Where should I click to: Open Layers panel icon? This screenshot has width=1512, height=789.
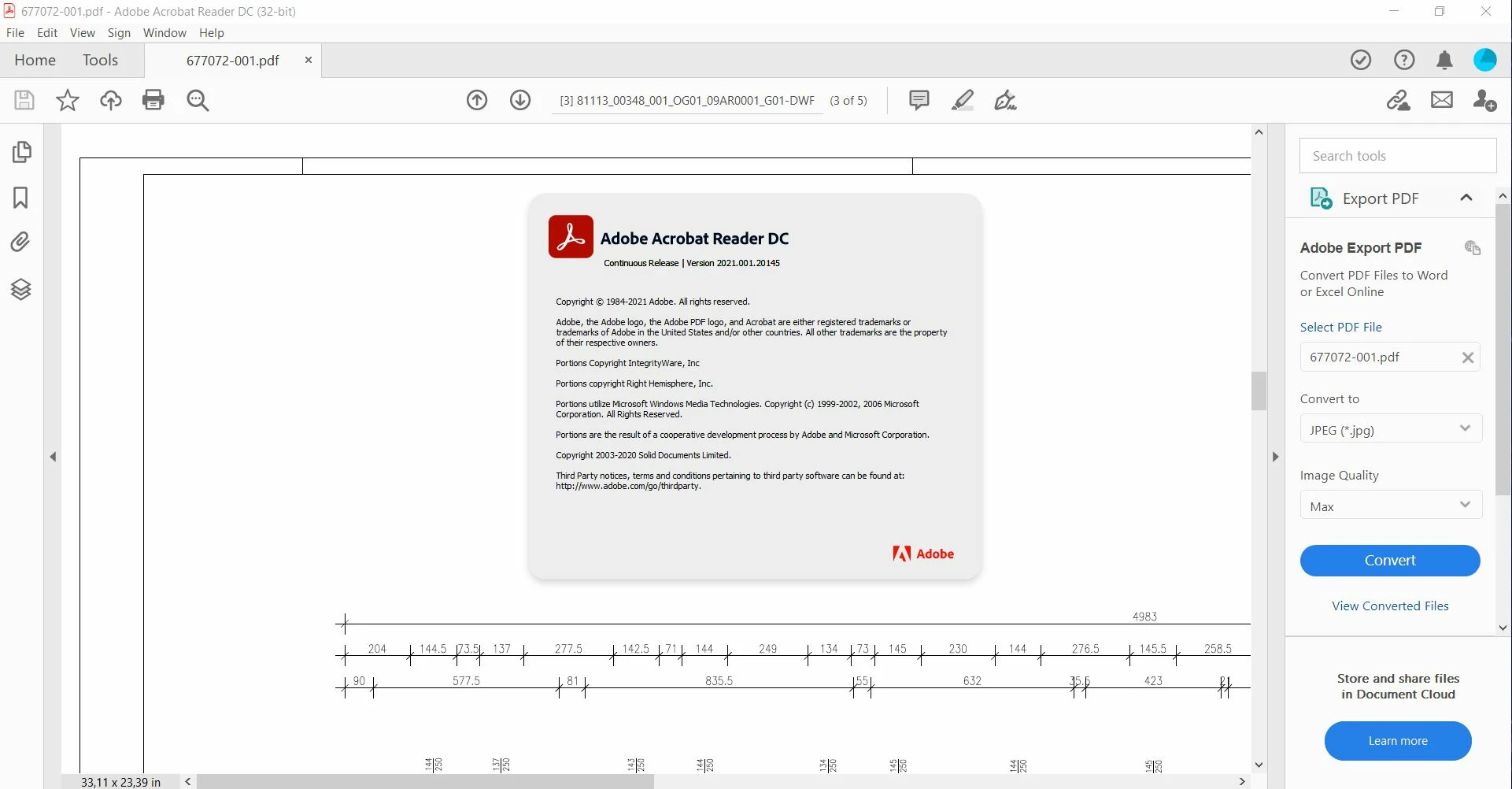pos(21,290)
